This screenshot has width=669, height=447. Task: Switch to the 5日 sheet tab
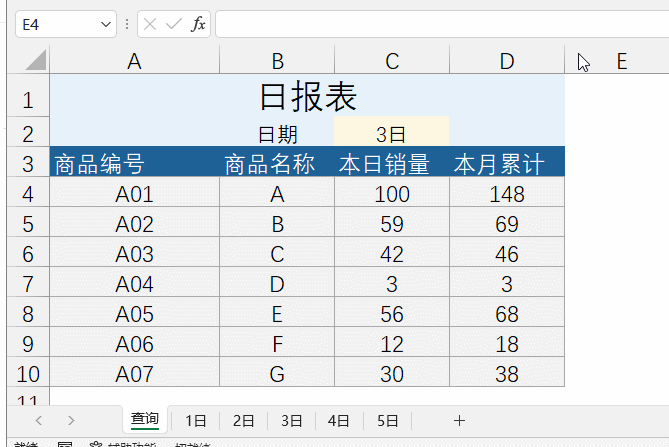(x=387, y=421)
